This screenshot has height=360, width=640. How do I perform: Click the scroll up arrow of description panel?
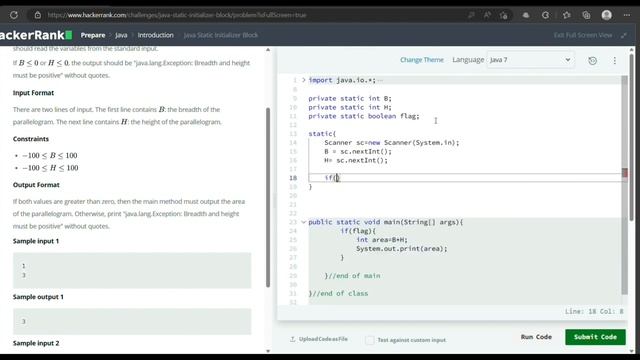[x=268, y=50]
